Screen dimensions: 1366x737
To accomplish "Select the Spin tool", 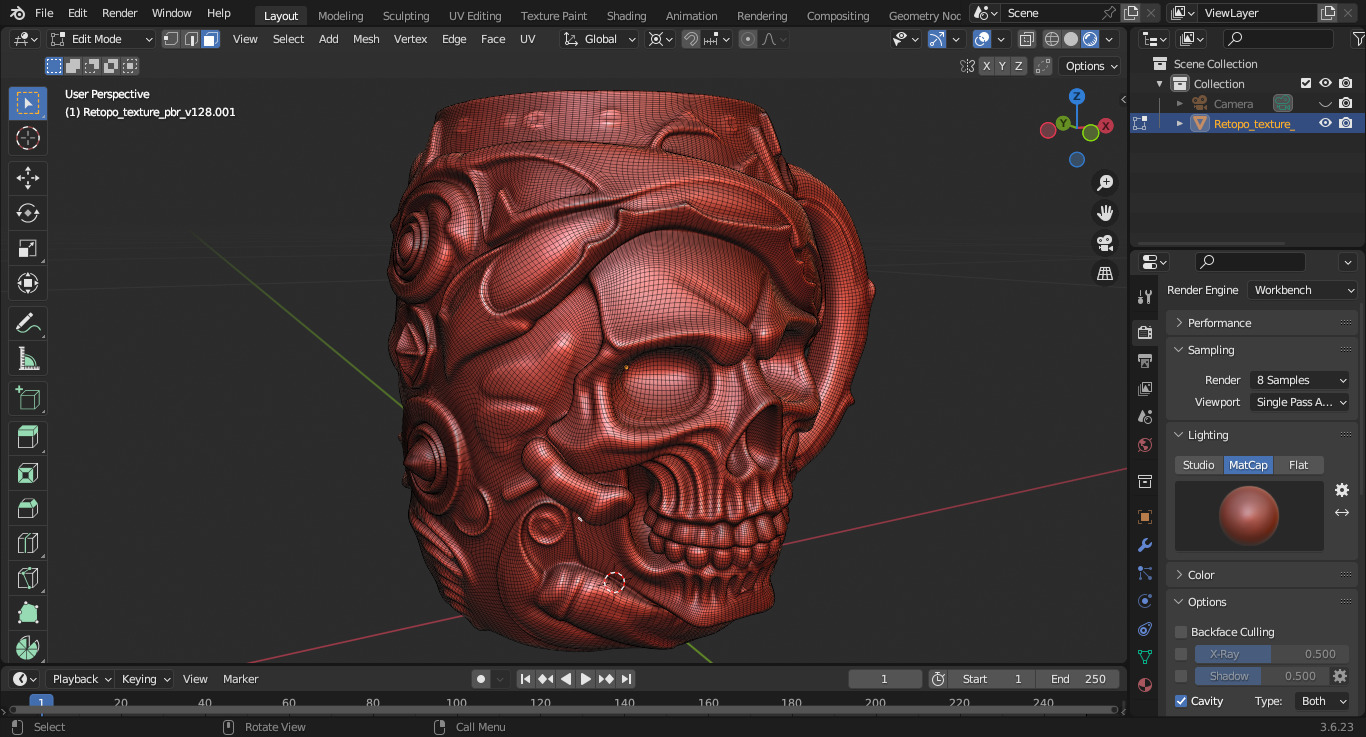I will click(x=28, y=647).
